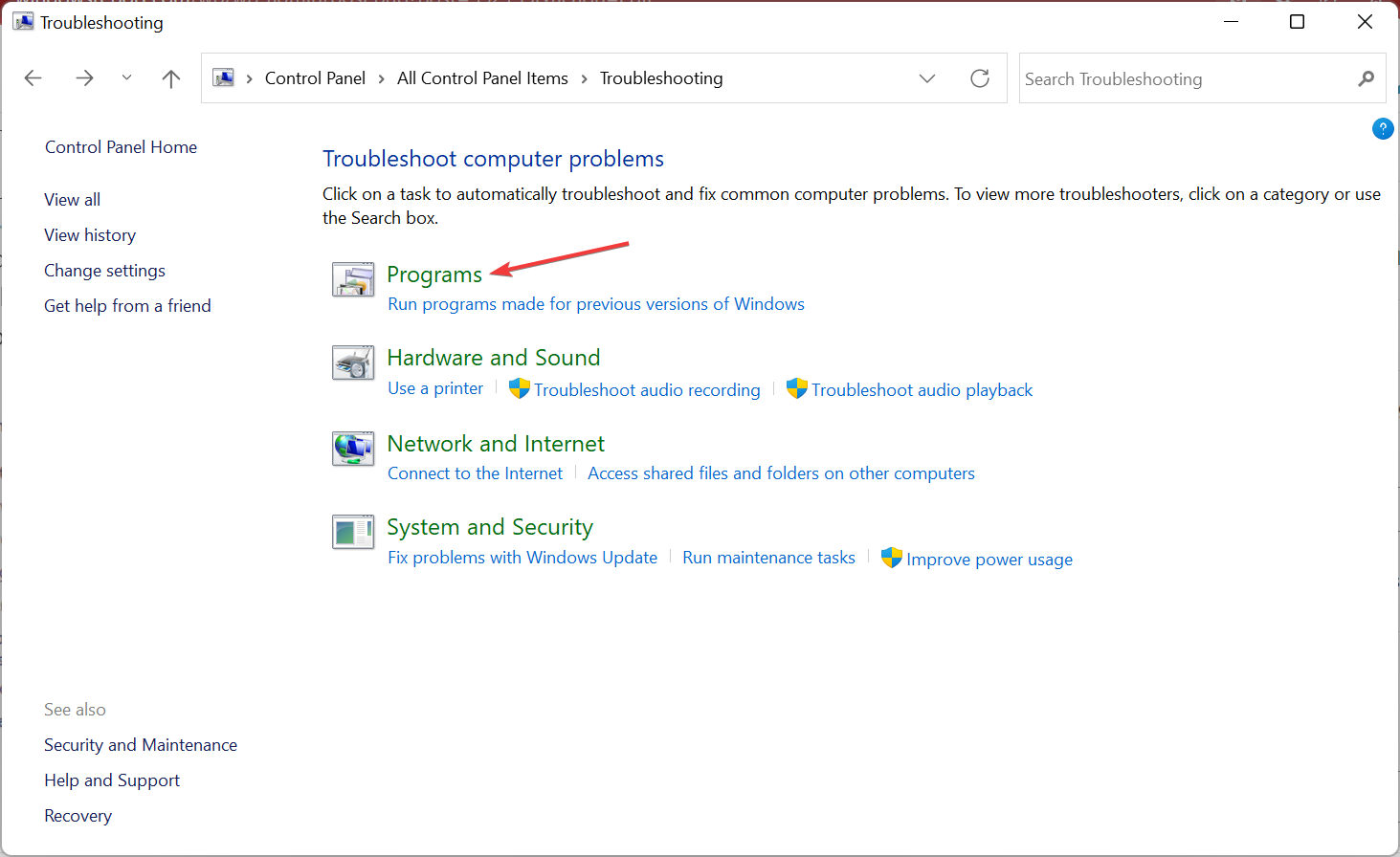Screen dimensions: 1400x857
Task: Run programs made for previous versions link
Action: coord(596,304)
